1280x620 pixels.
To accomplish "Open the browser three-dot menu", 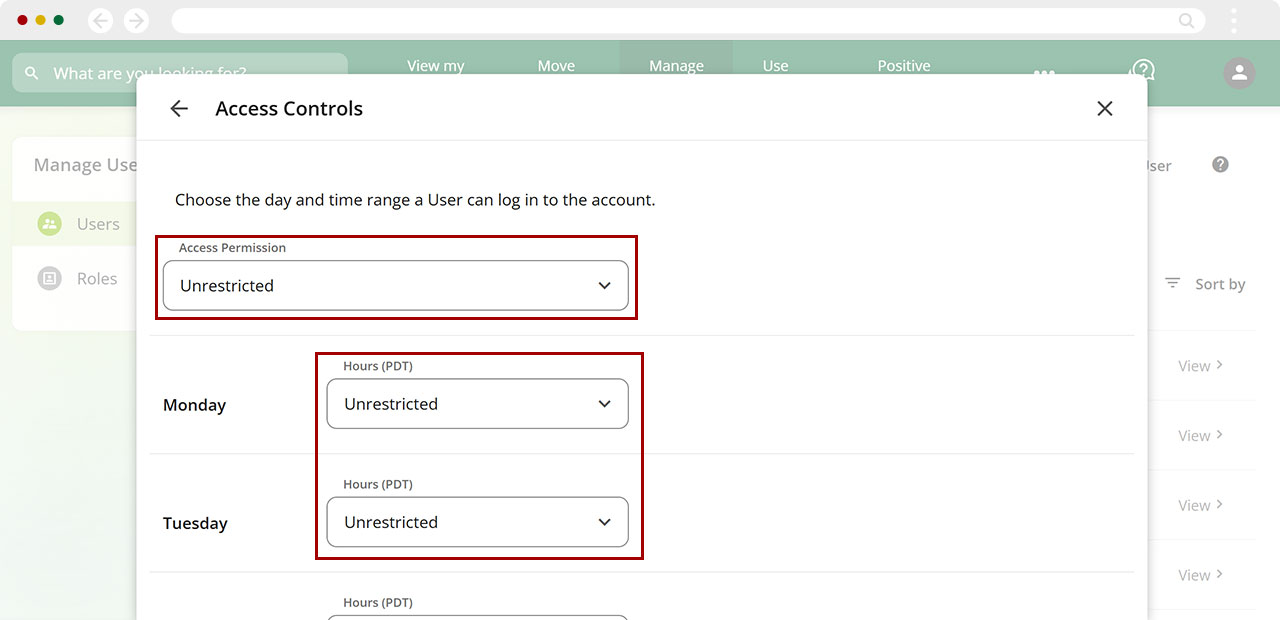I will click(x=1234, y=20).
